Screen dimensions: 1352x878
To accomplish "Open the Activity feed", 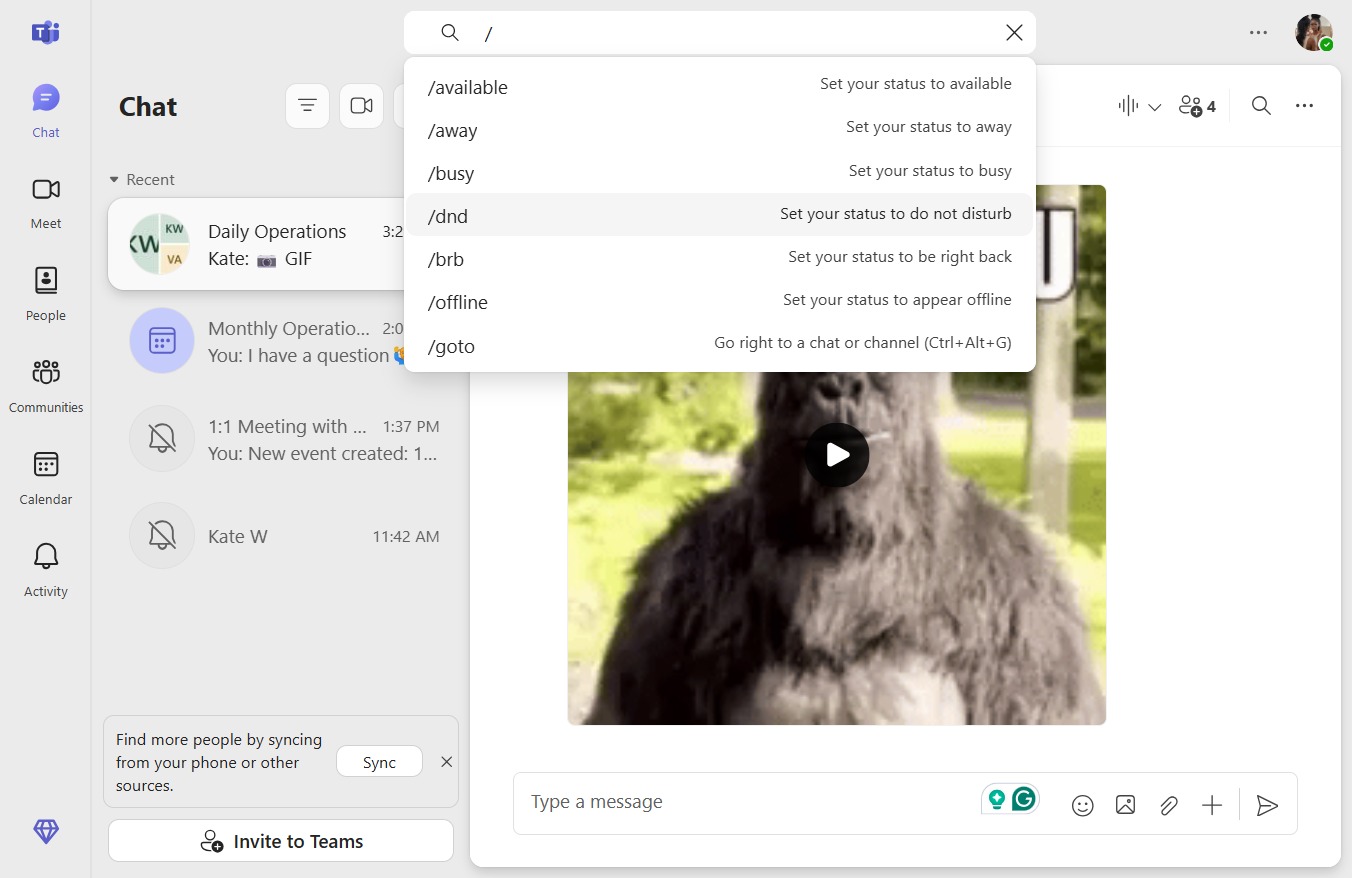I will coord(46,570).
